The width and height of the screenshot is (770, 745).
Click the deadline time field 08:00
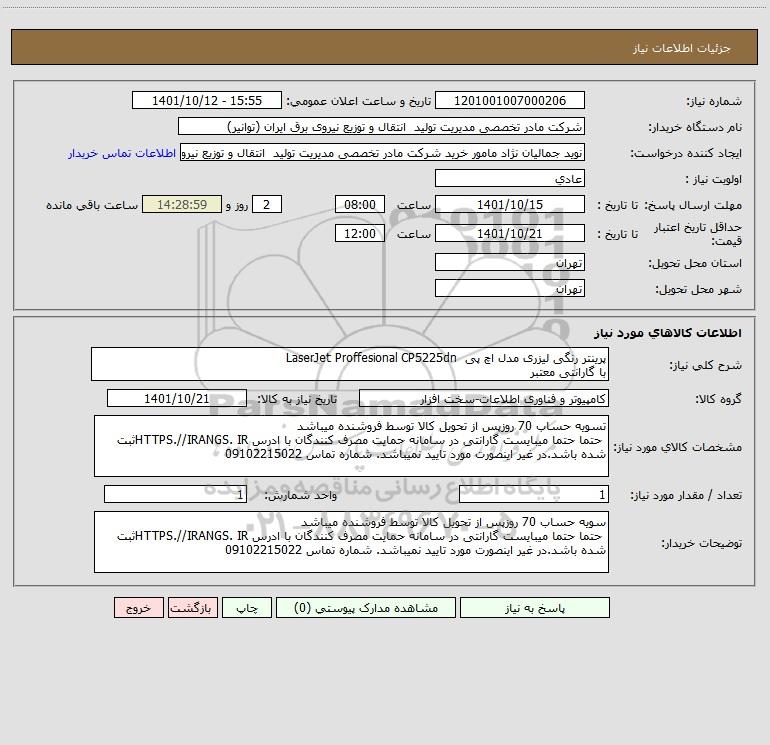tap(359, 205)
